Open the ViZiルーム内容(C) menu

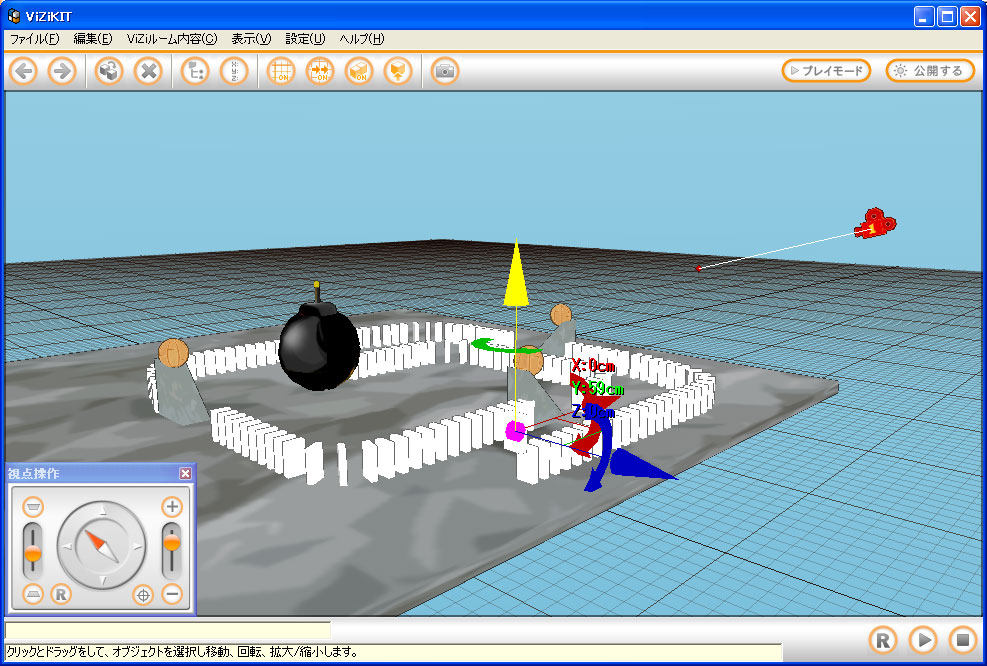coord(171,39)
